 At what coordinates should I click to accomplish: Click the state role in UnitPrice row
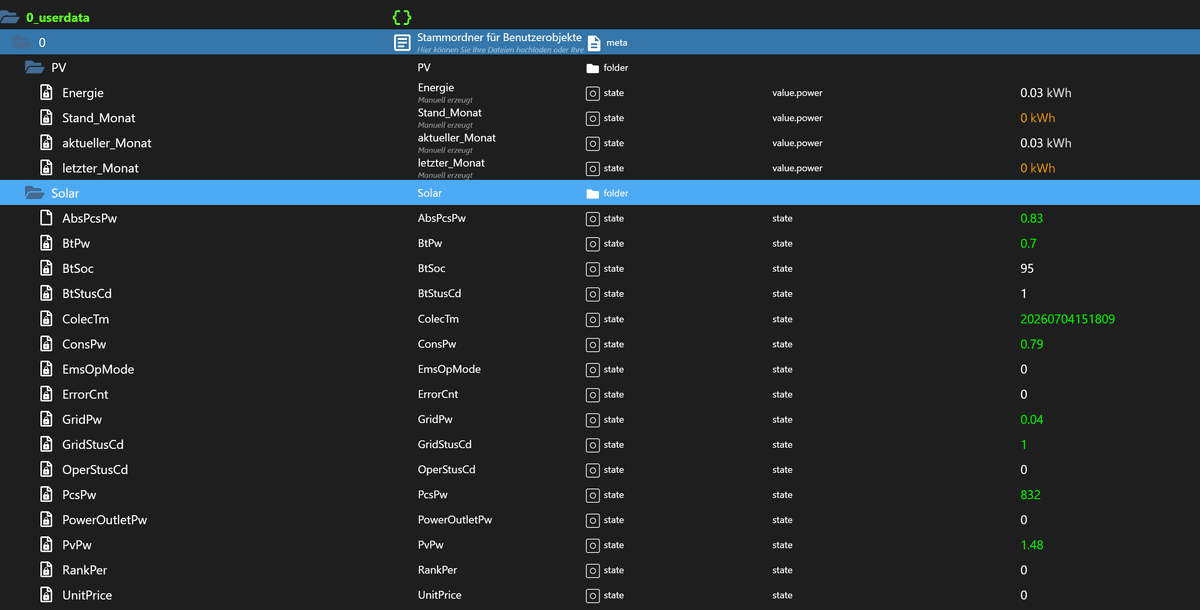tap(782, 595)
